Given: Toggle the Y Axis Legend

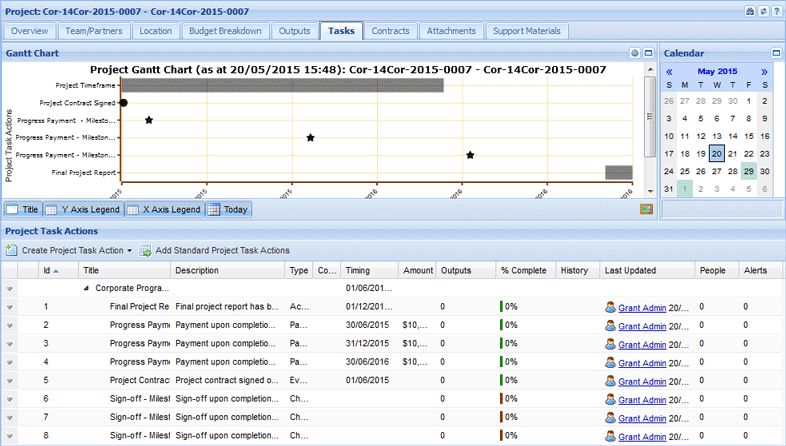Looking at the screenshot, I should point(82,210).
